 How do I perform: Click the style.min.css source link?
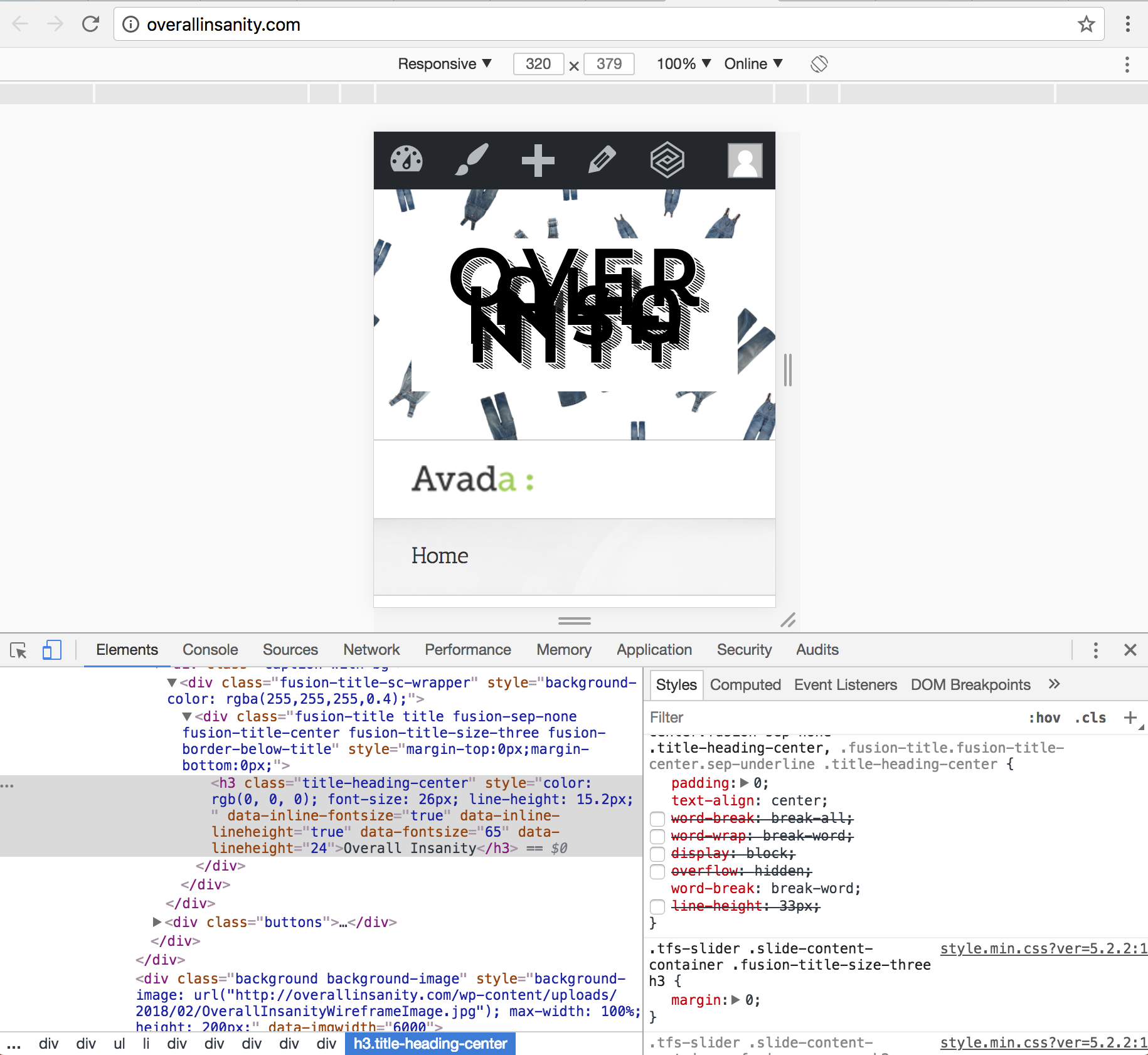click(x=1043, y=948)
